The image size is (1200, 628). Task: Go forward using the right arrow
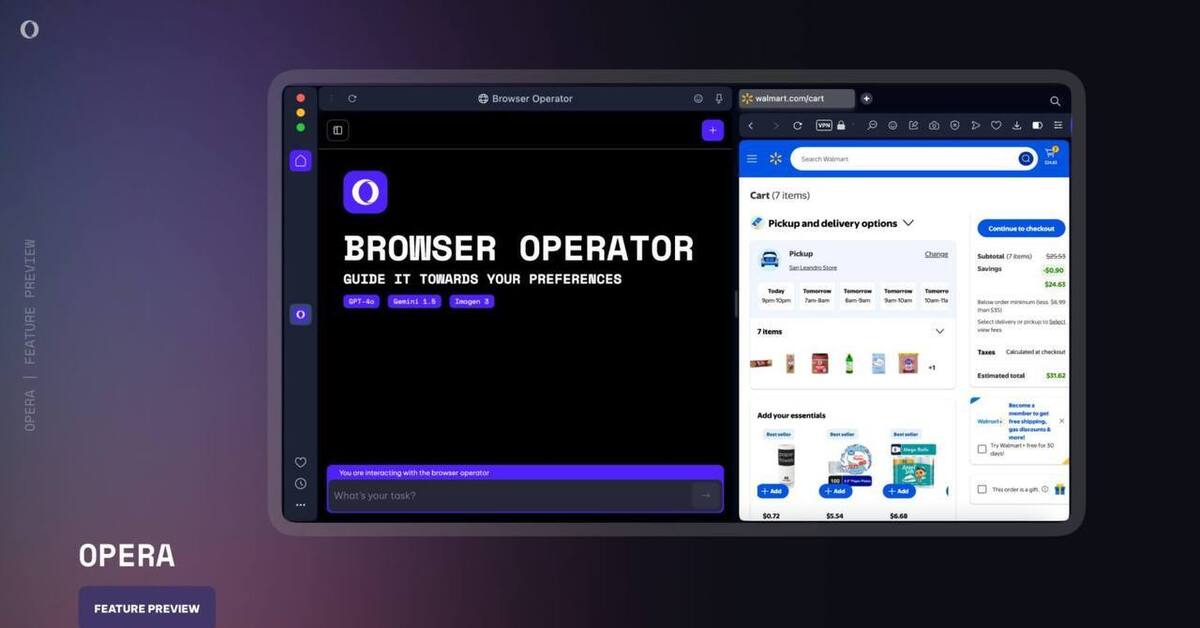pyautogui.click(x=775, y=126)
